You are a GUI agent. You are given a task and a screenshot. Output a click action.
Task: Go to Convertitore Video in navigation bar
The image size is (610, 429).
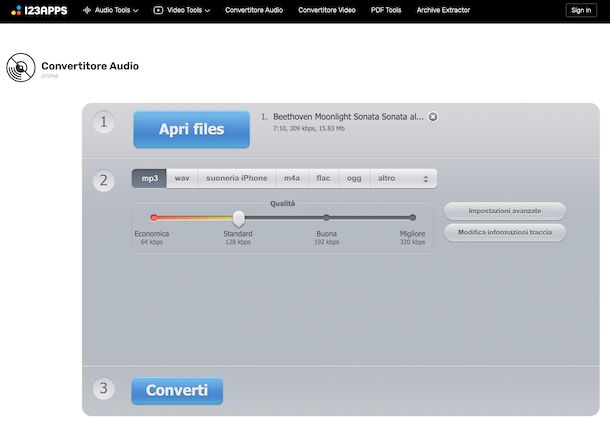[327, 10]
